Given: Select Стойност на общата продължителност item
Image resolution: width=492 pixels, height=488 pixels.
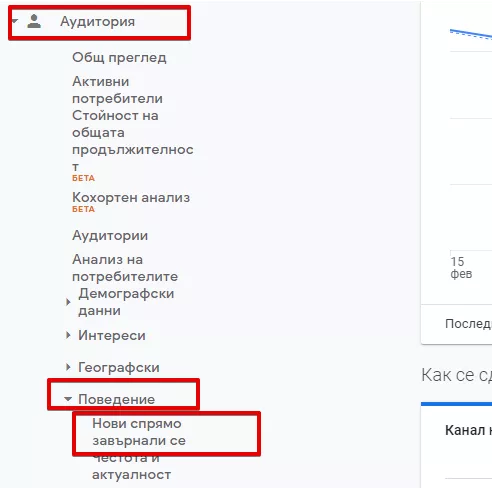Looking at the screenshot, I should 133,141.
